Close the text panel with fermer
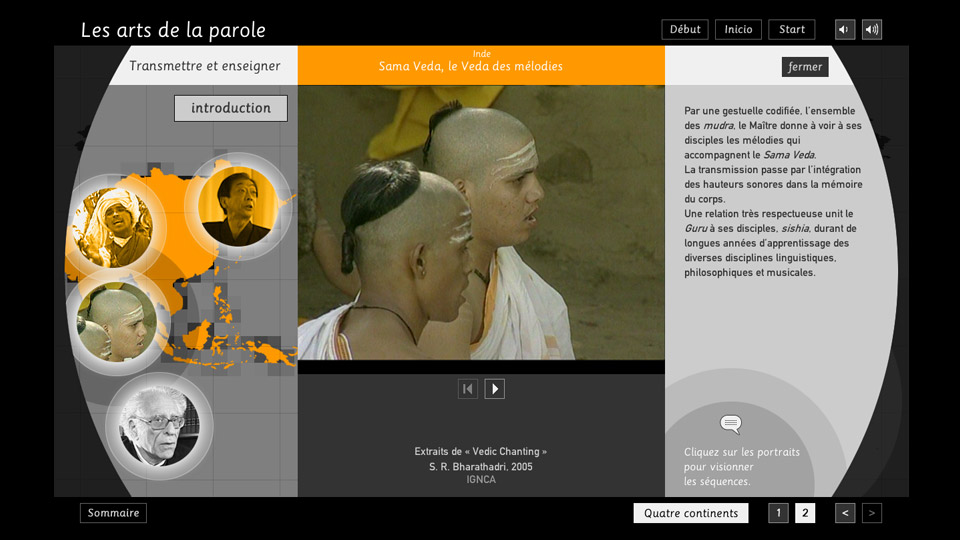The image size is (960, 540). [805, 67]
